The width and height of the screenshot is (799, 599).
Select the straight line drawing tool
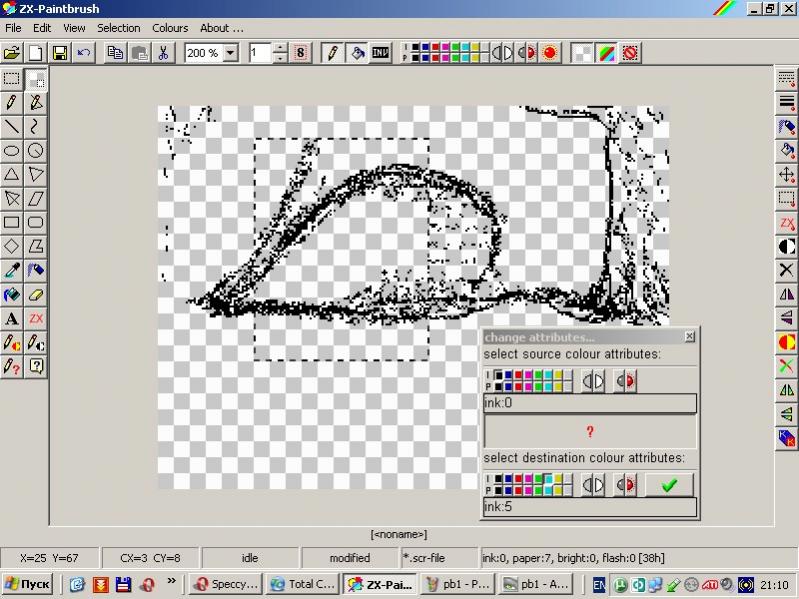point(12,126)
